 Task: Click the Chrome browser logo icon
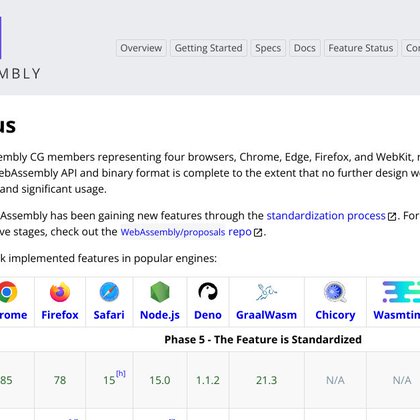pyautogui.click(x=7, y=292)
